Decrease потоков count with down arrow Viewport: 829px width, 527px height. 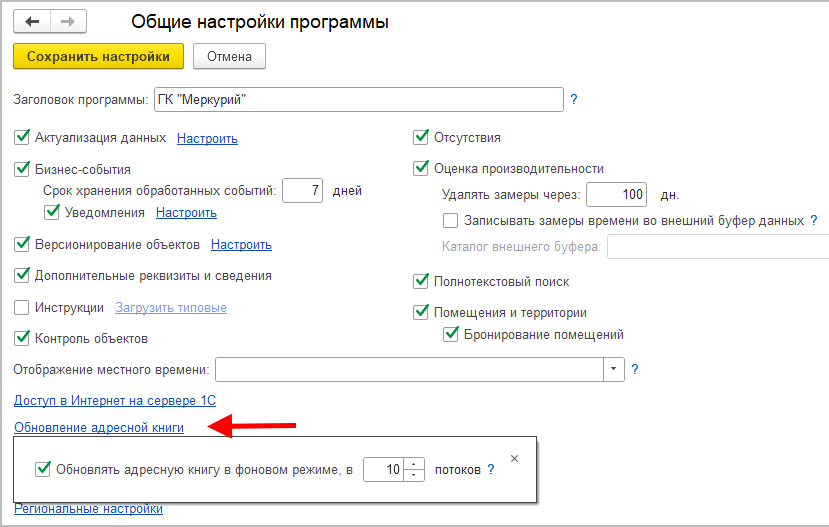(x=414, y=475)
